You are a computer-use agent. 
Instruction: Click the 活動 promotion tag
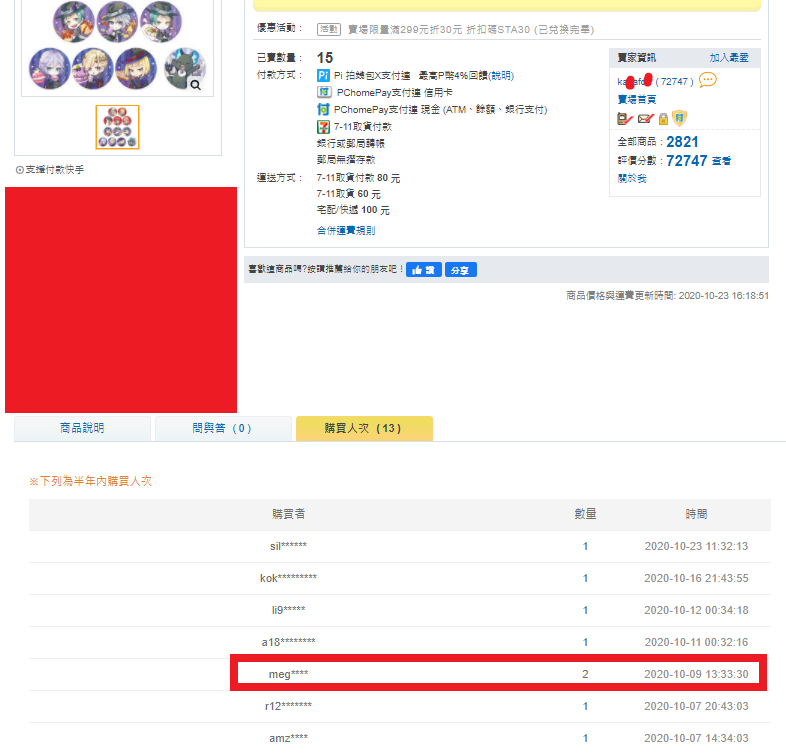pyautogui.click(x=329, y=30)
